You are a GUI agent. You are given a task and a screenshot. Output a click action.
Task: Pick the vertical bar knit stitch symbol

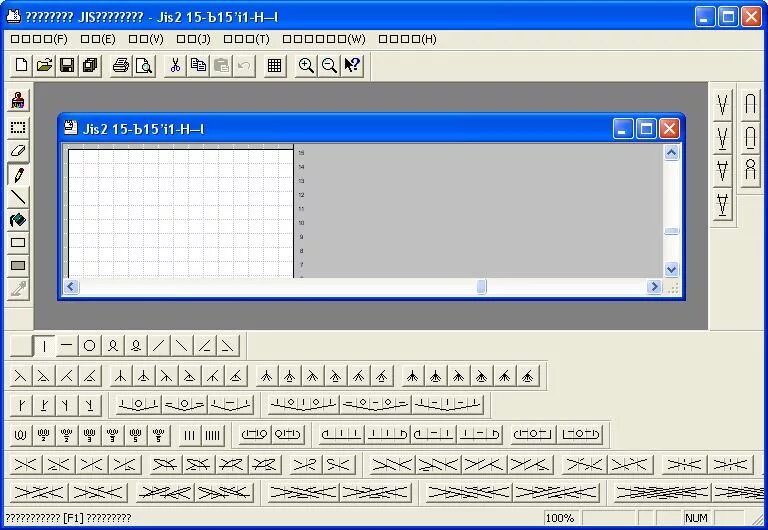pos(44,346)
